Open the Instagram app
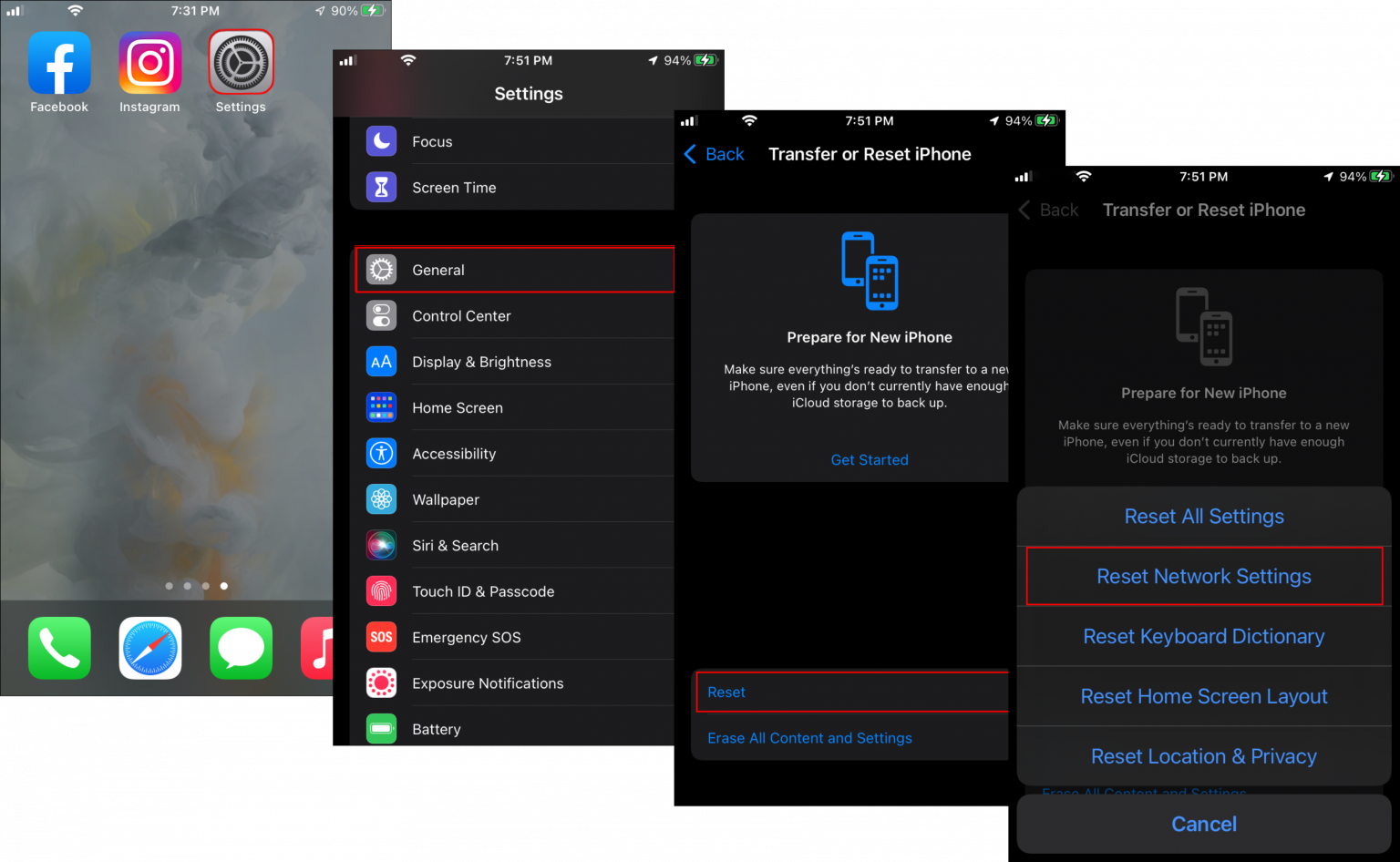The height and width of the screenshot is (862, 1400). pos(149,64)
